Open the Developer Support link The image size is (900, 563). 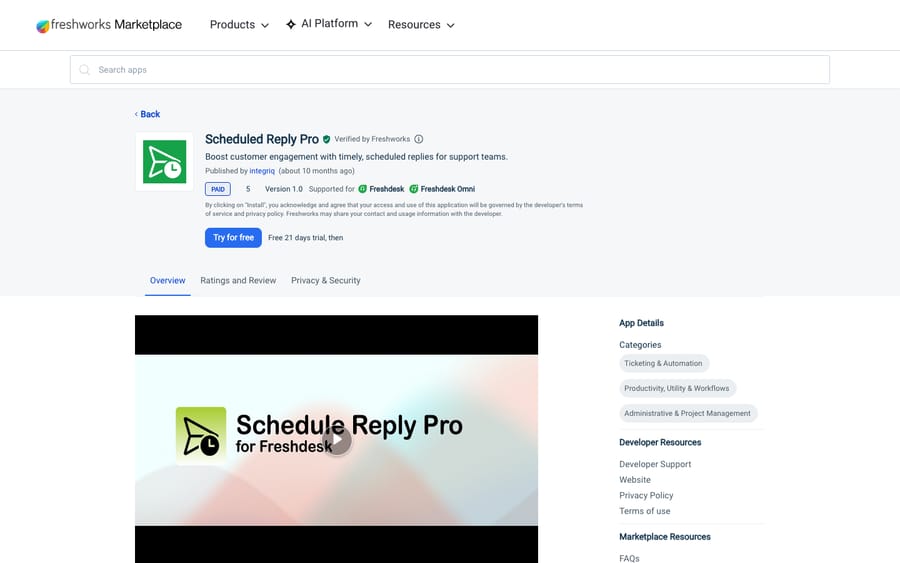click(655, 464)
